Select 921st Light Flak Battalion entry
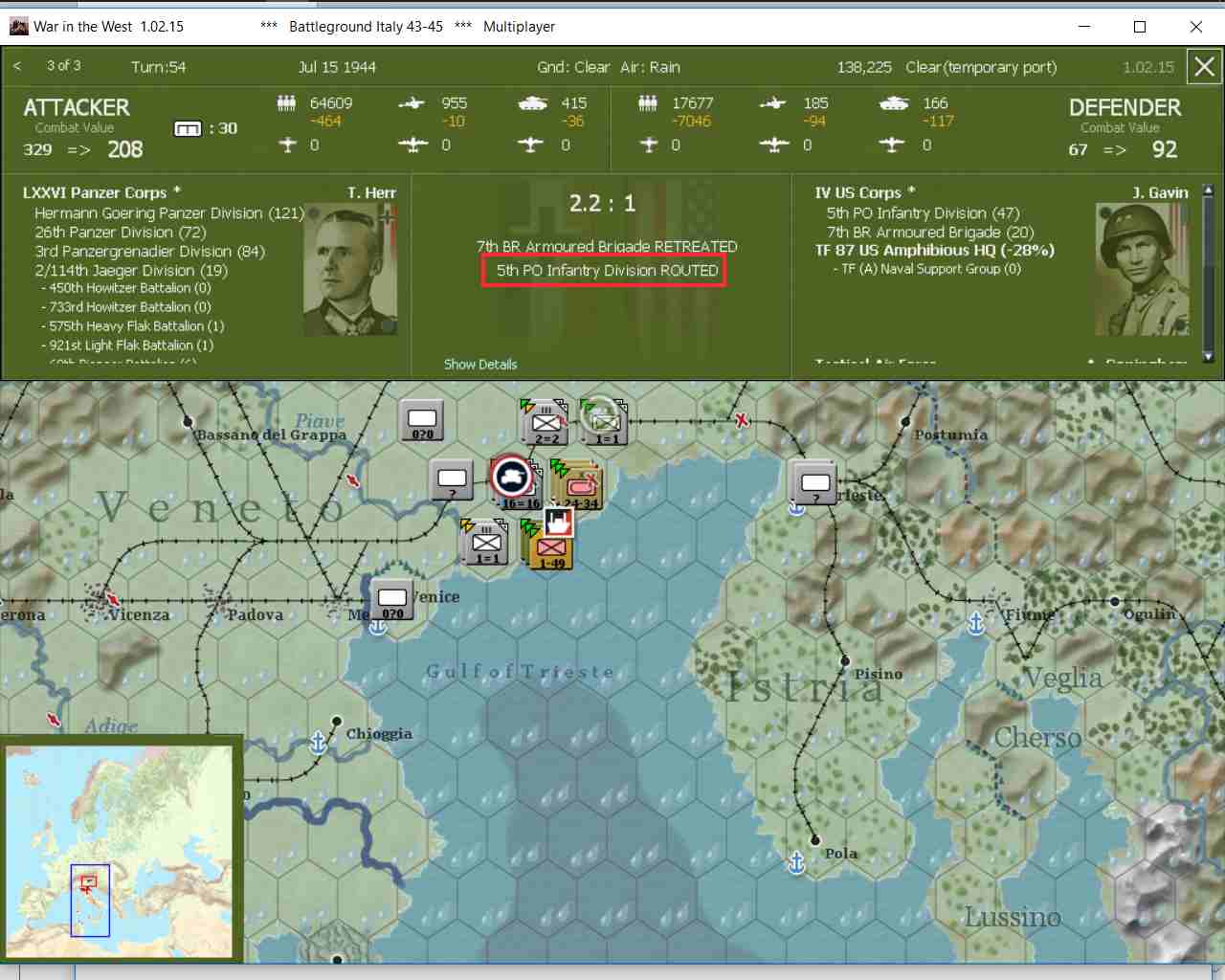 point(126,345)
